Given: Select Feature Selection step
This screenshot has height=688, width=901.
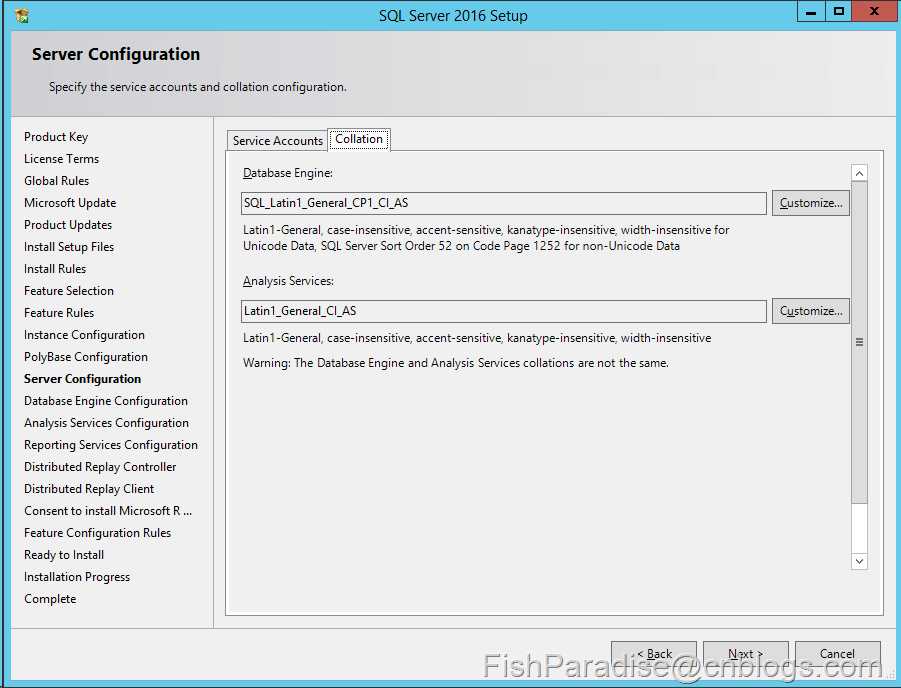Looking at the screenshot, I should (69, 291).
